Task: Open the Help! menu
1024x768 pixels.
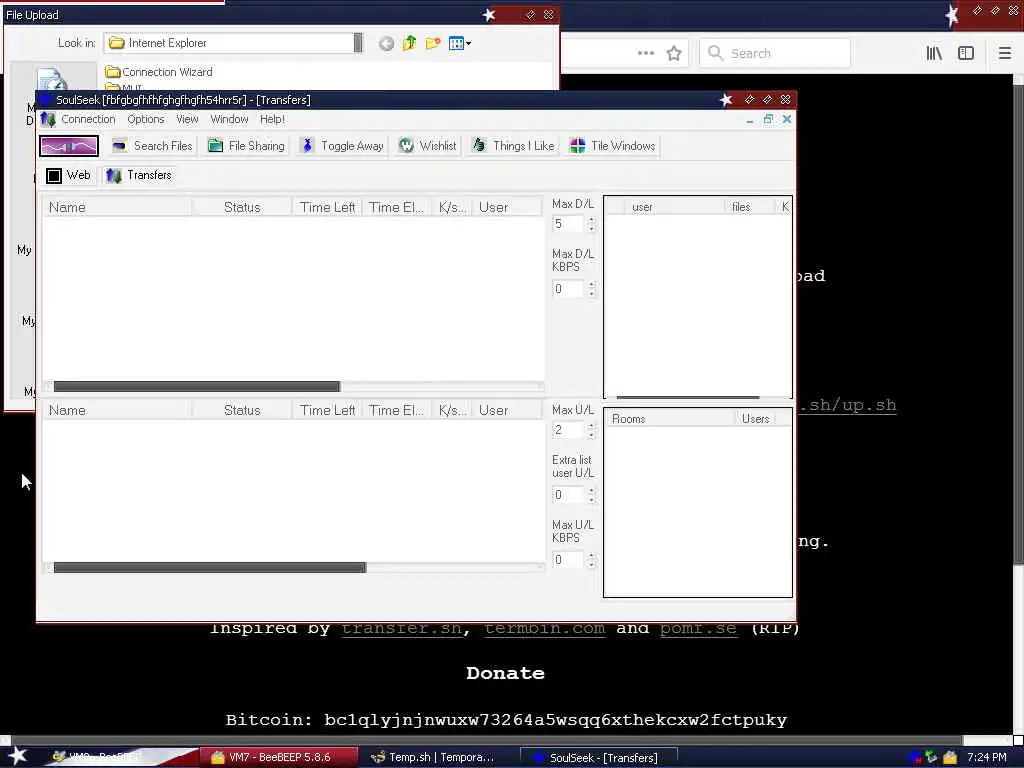Action: click(272, 120)
